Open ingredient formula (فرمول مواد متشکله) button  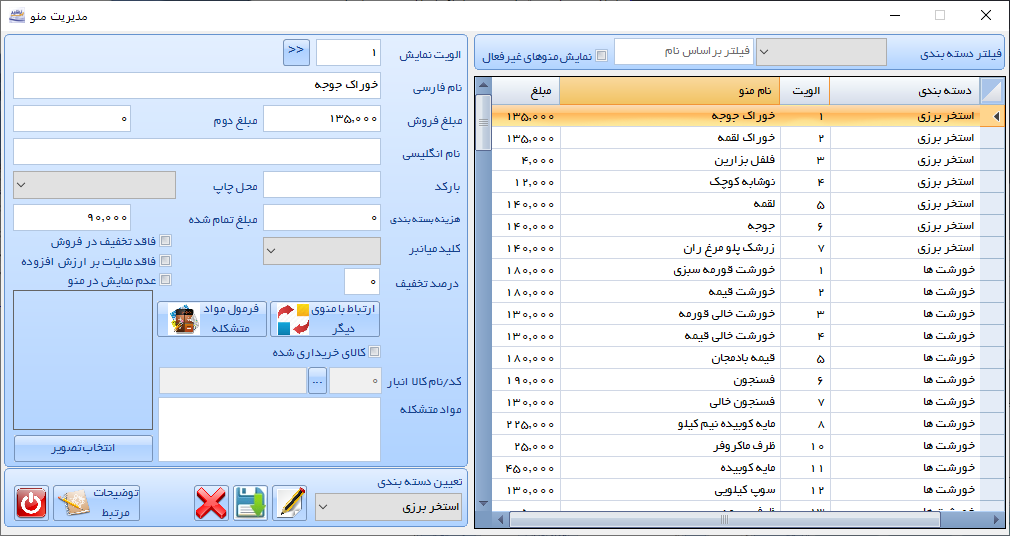click(x=212, y=318)
